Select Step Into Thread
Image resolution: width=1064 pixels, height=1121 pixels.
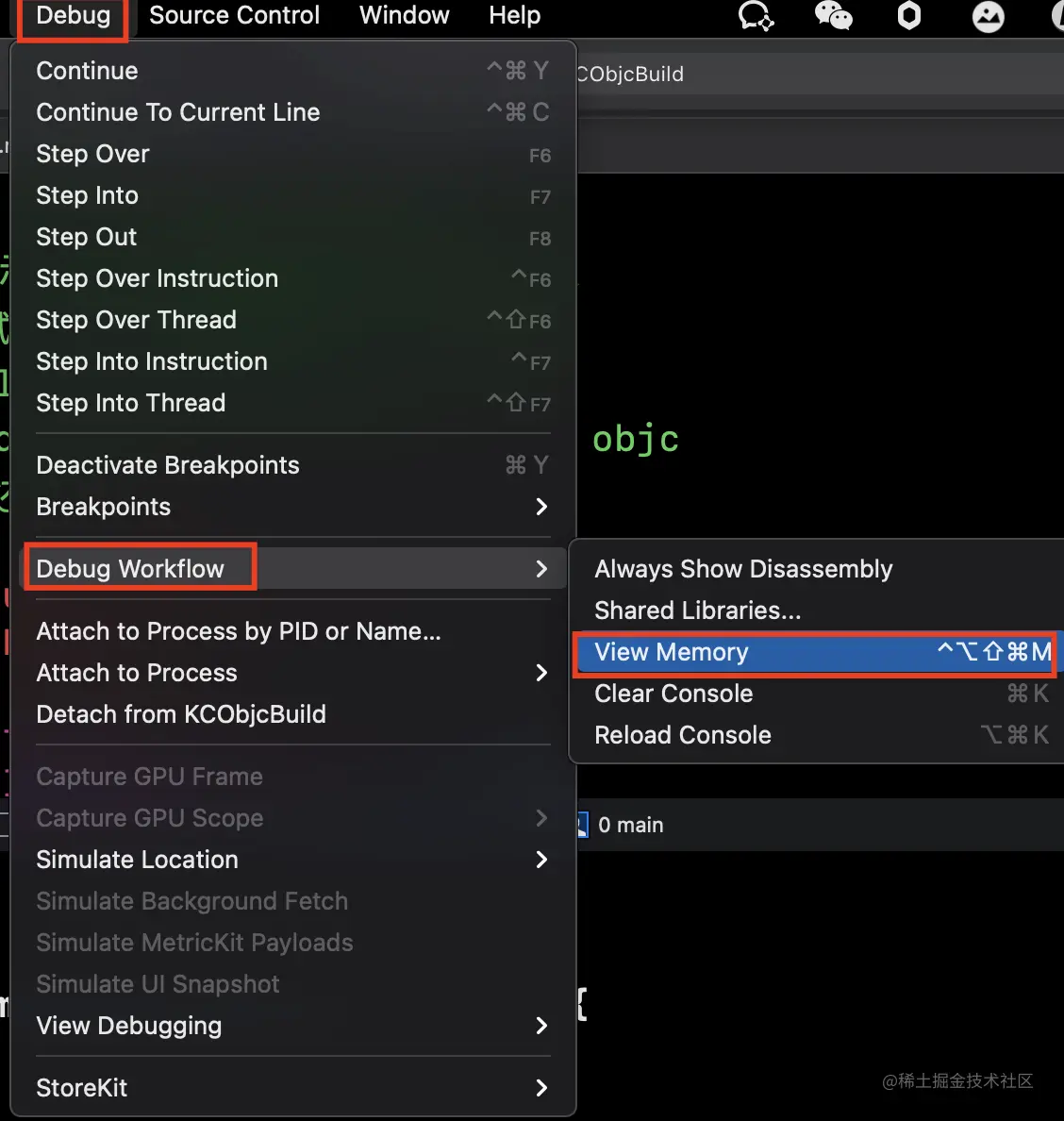[x=293, y=403]
